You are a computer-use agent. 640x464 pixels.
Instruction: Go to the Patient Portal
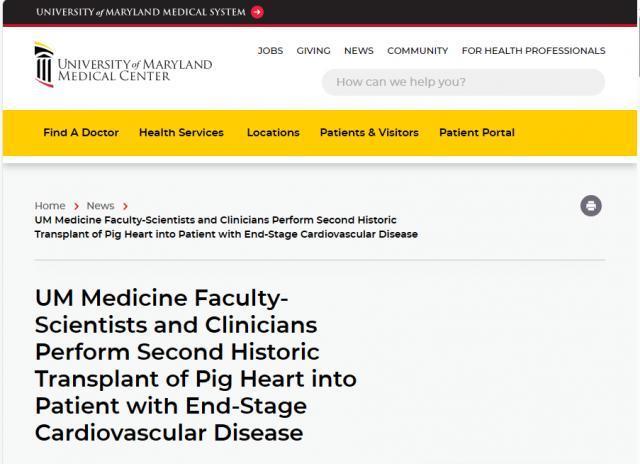click(477, 133)
